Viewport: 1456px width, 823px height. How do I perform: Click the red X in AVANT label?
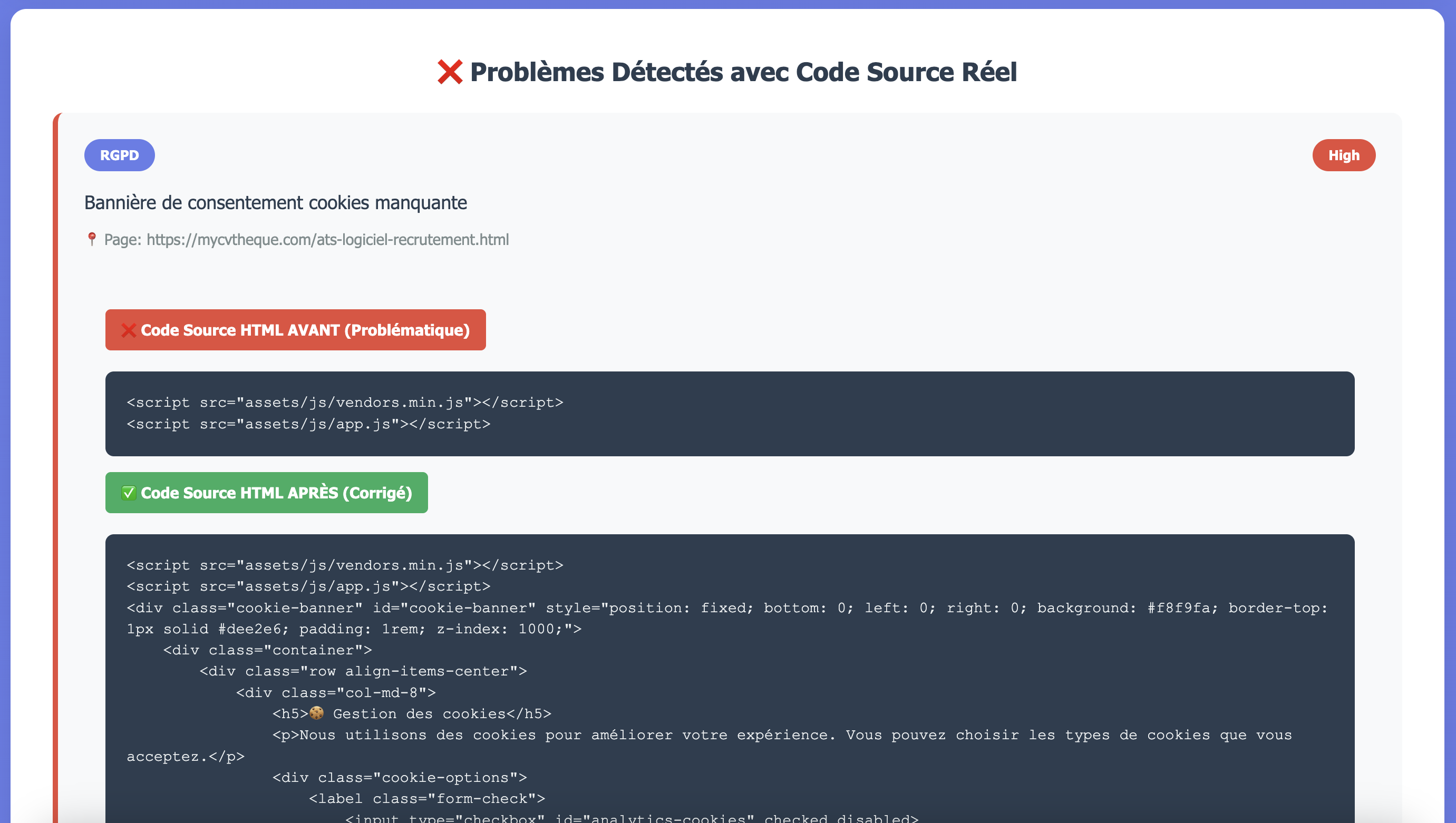coord(129,330)
